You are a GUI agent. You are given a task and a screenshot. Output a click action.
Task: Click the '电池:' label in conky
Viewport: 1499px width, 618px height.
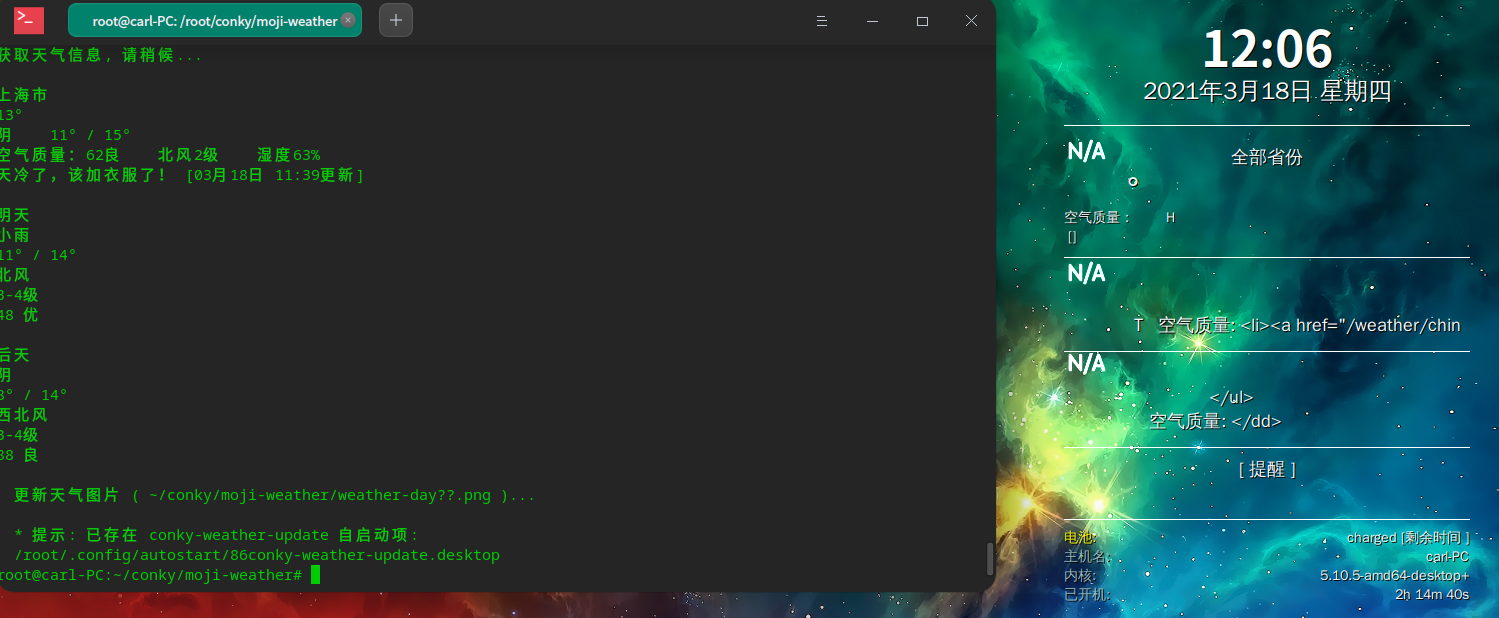(1080, 538)
